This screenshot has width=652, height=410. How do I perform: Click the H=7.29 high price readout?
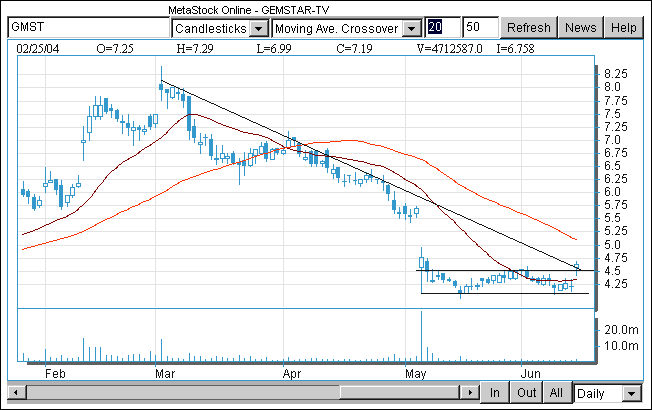coord(195,49)
